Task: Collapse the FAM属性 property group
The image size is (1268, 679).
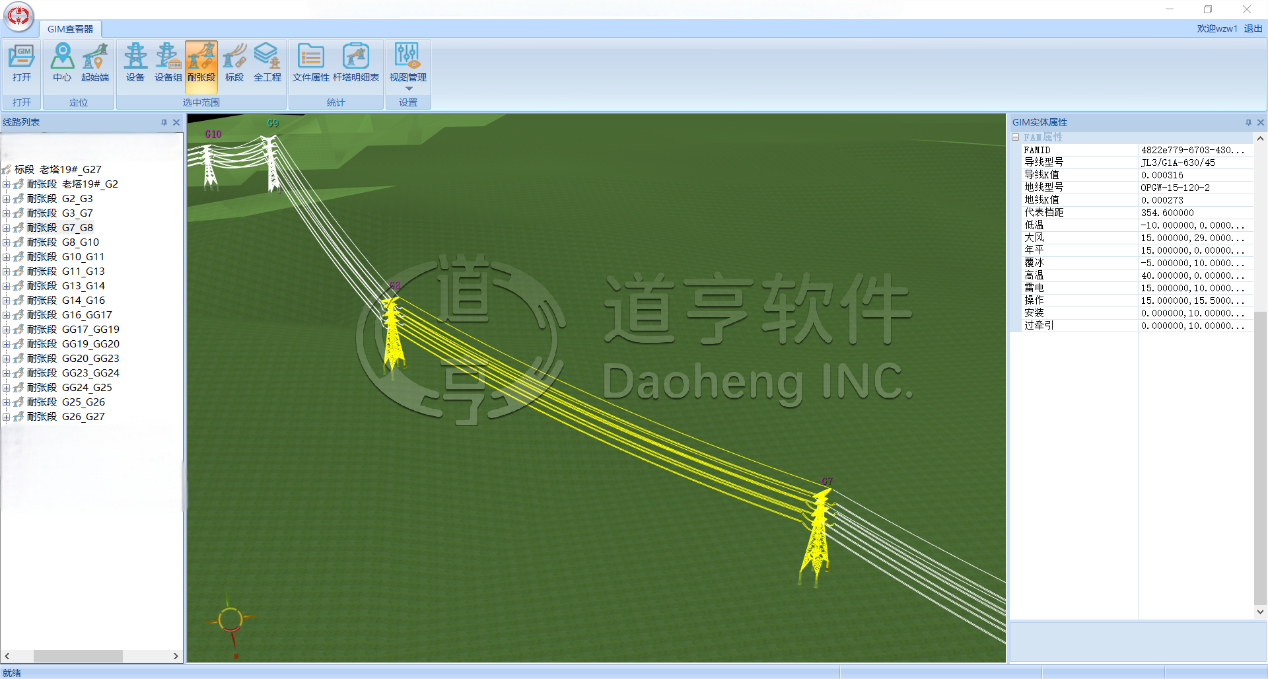Action: coord(1017,137)
